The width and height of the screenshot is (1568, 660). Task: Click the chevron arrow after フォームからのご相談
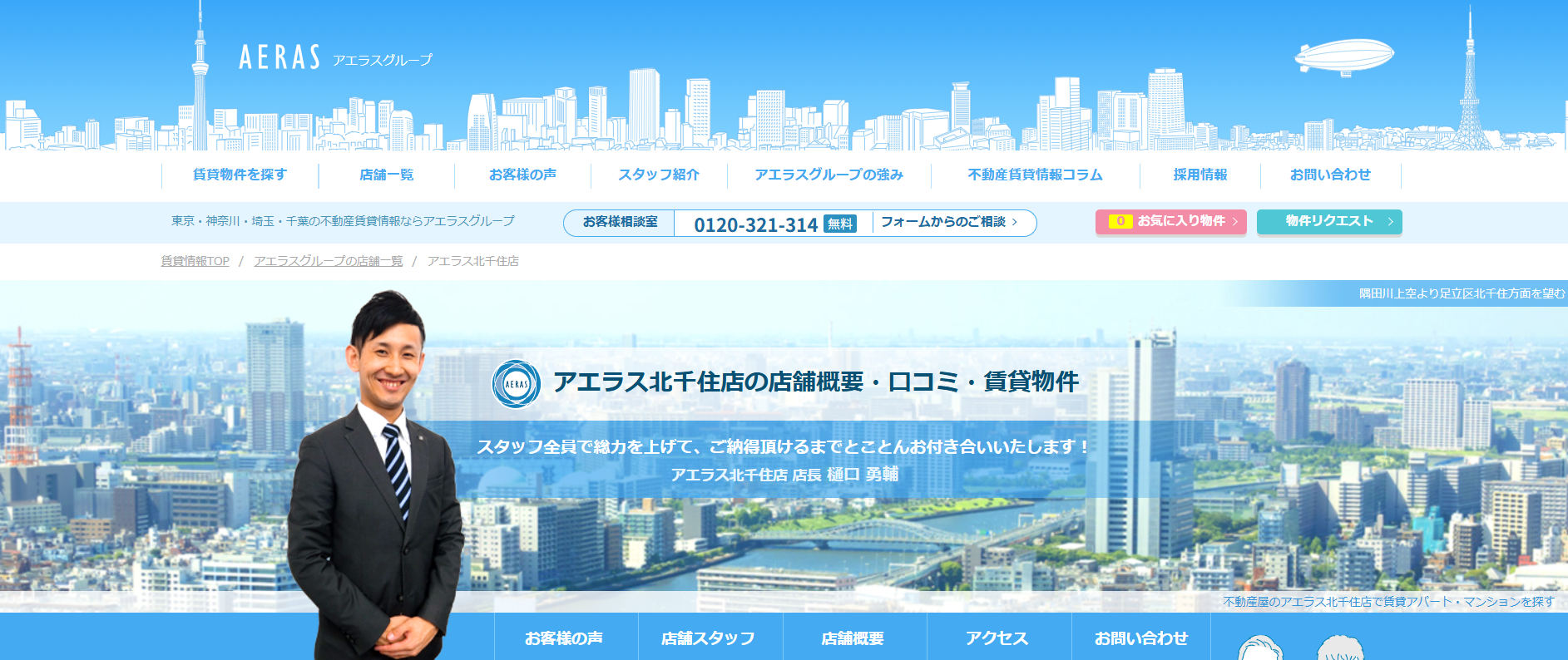(1015, 222)
